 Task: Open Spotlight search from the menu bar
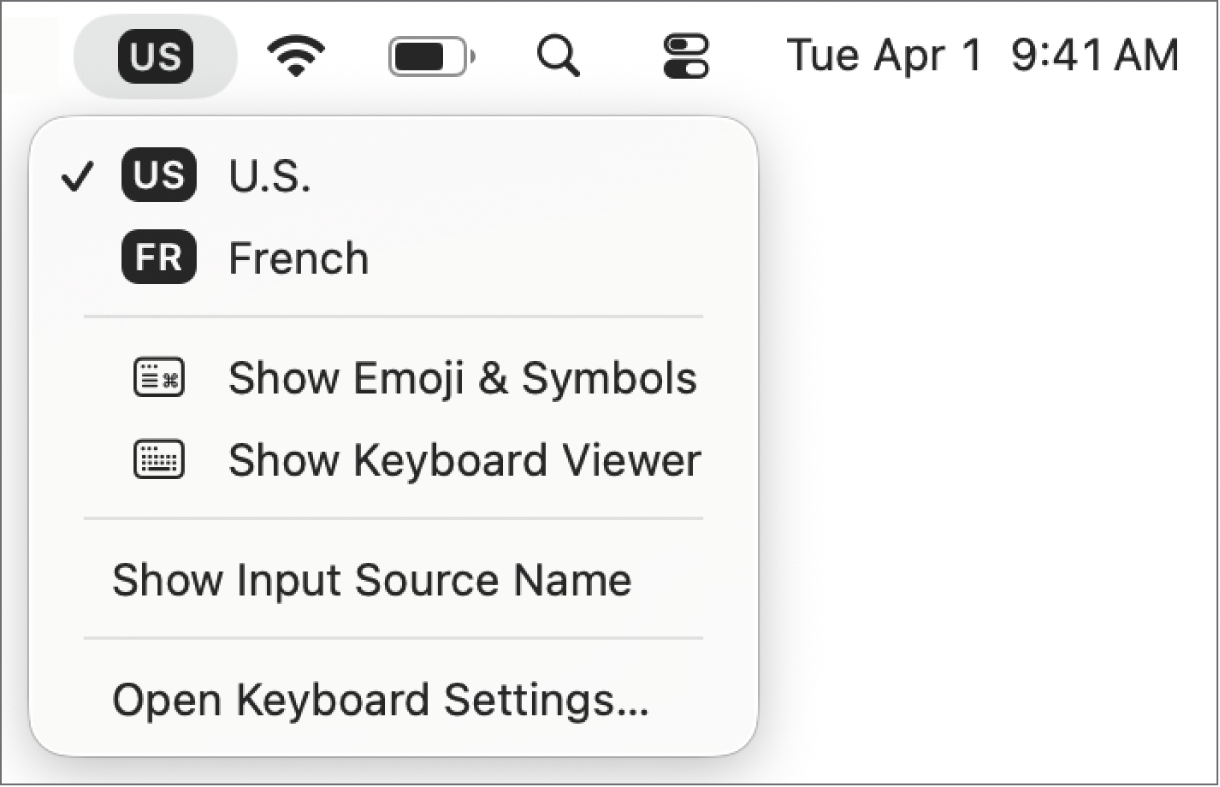coord(559,55)
